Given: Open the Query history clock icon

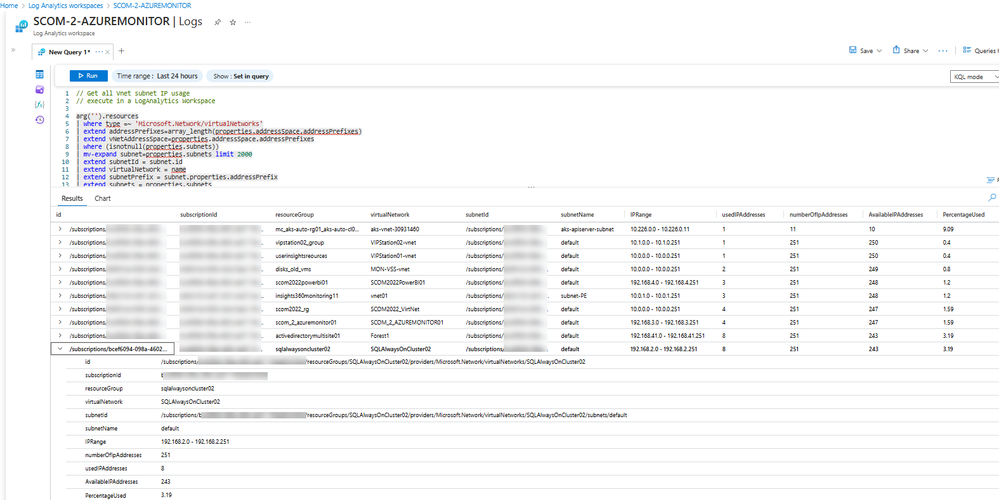Looking at the screenshot, I should [x=40, y=119].
